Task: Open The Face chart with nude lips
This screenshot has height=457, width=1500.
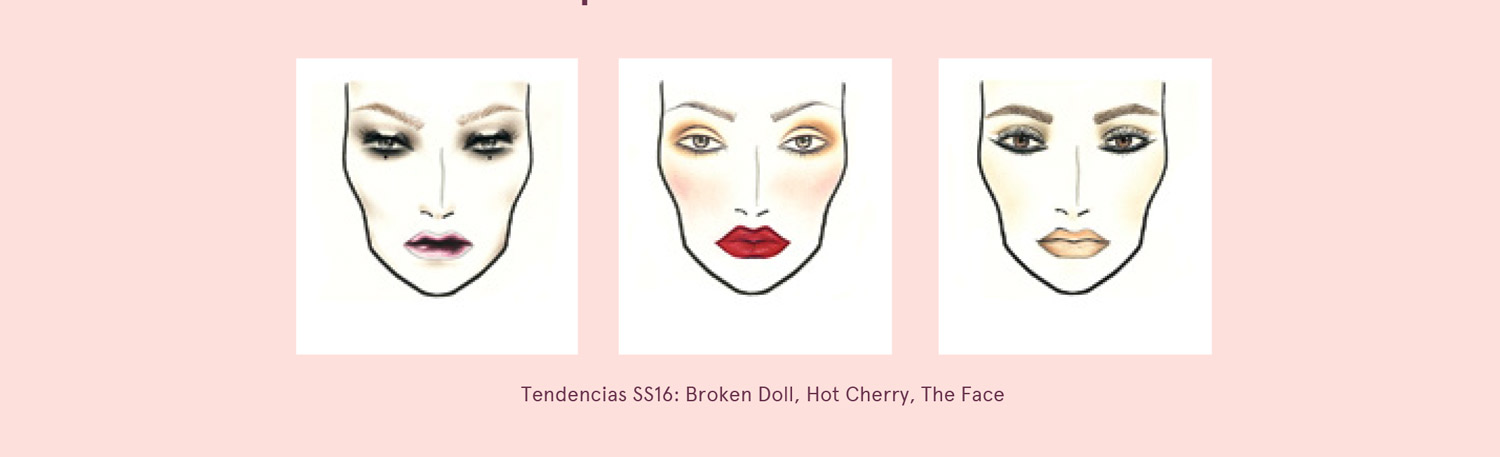Action: 1075,206
